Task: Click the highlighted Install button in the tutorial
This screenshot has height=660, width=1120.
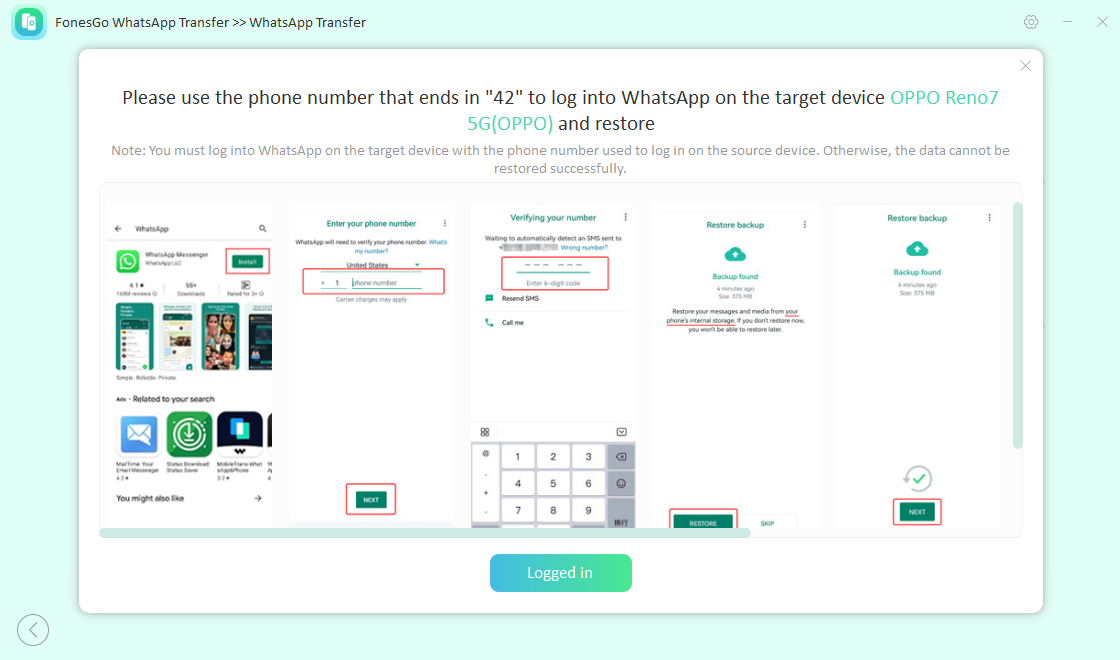Action: [x=248, y=261]
